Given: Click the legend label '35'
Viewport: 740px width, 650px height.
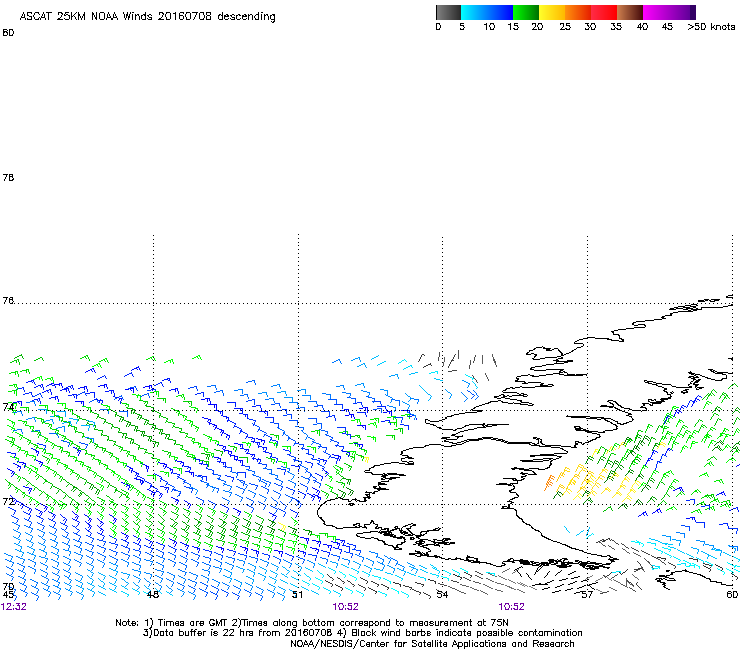Looking at the screenshot, I should 616,27.
